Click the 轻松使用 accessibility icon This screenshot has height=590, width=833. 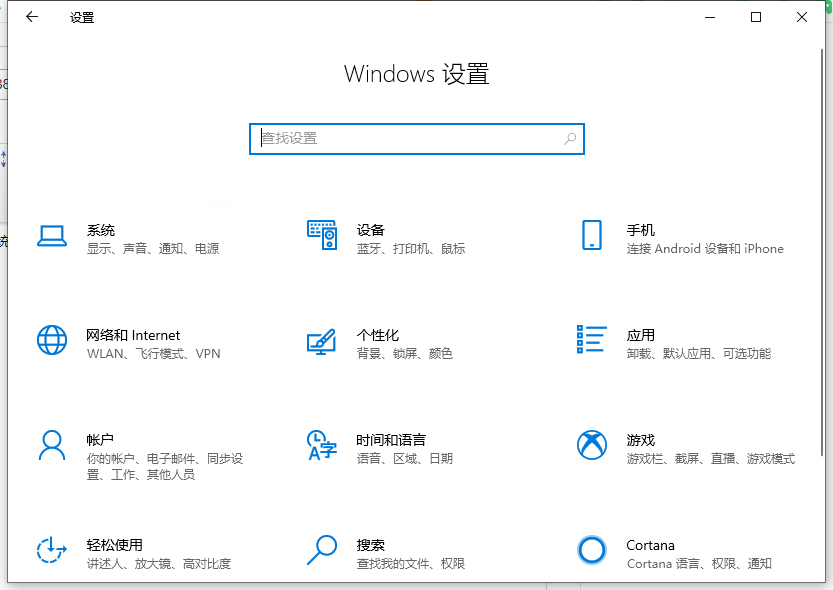(52, 550)
